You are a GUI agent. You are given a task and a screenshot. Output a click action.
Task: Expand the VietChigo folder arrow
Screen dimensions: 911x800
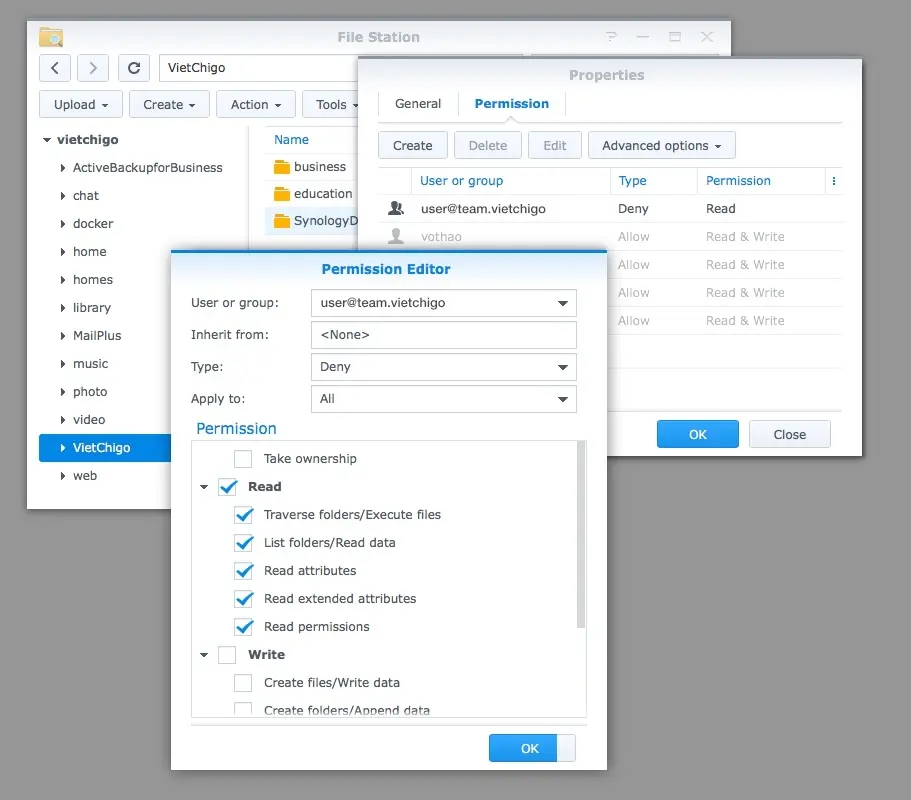pos(63,448)
